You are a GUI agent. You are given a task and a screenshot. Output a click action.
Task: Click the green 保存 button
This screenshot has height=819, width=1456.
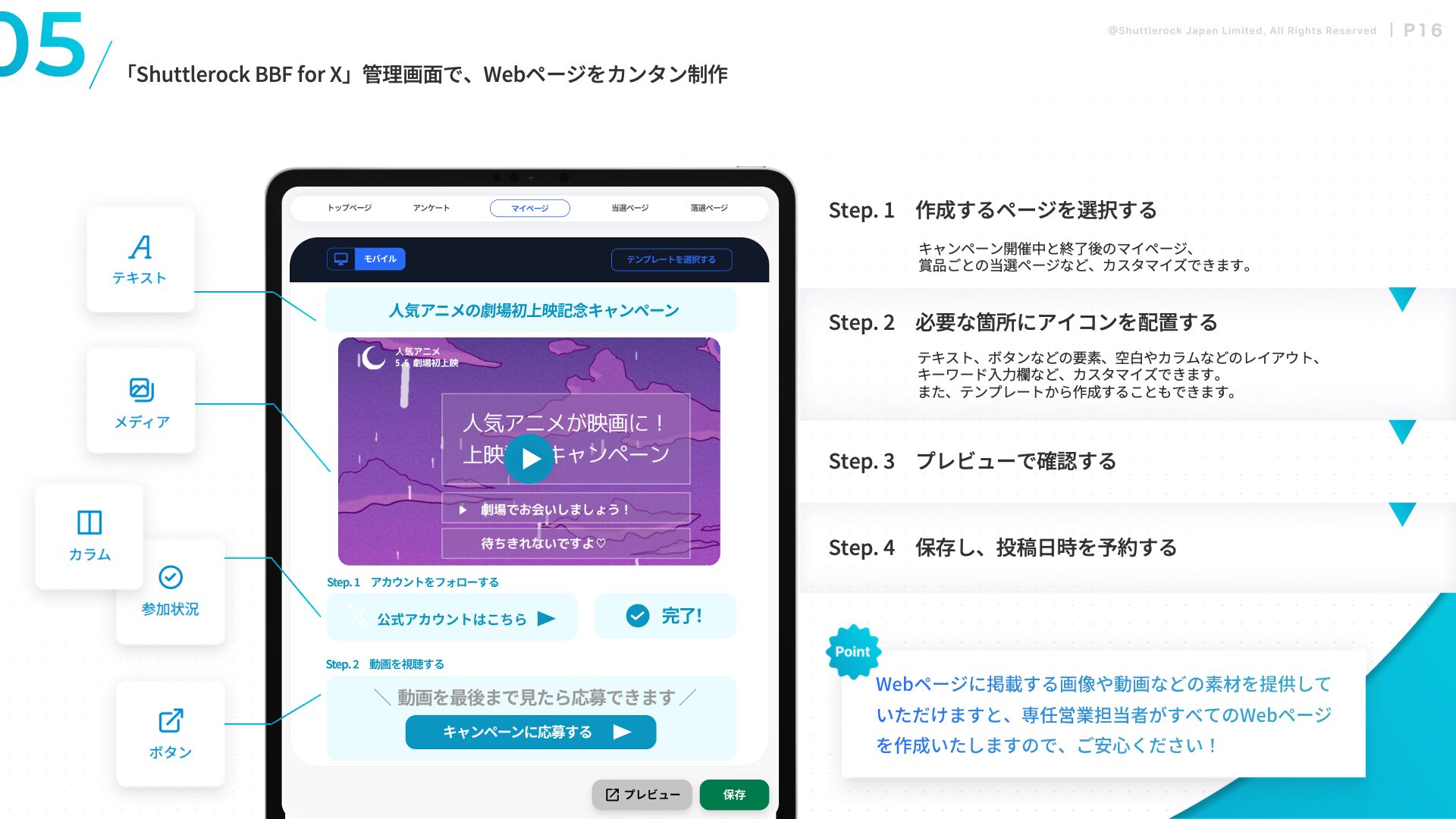[x=734, y=795]
